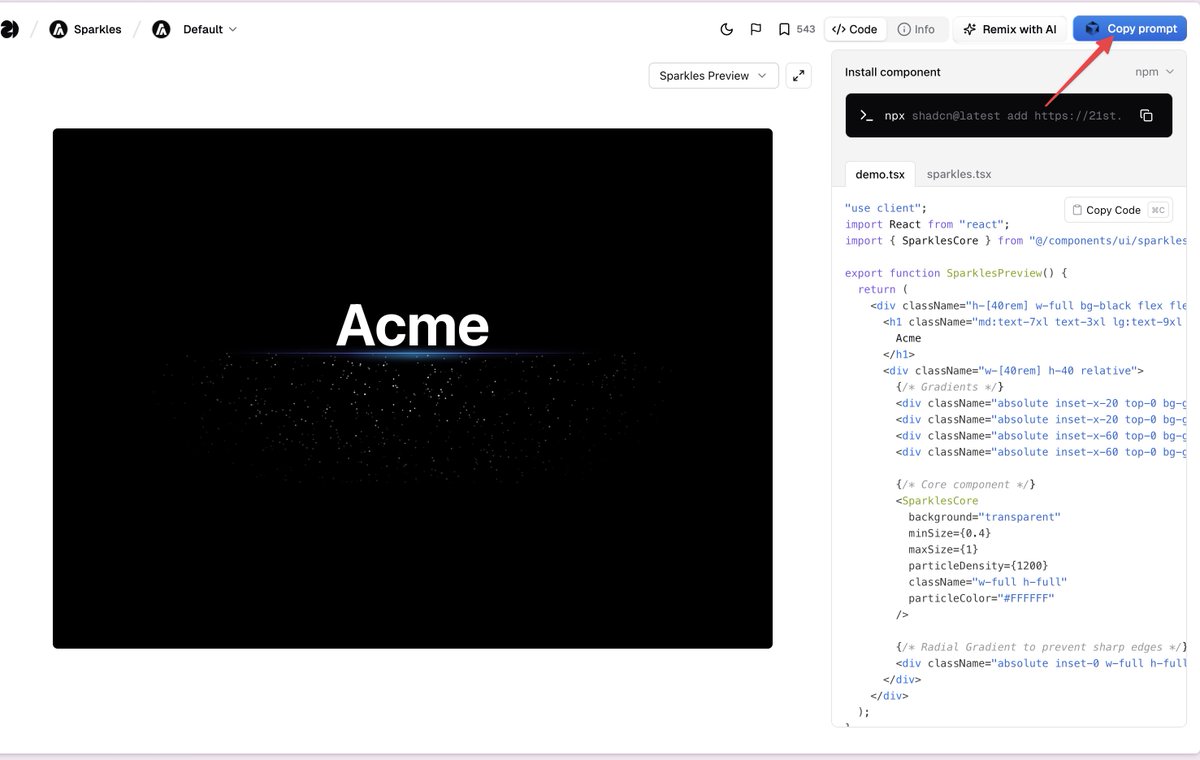
Task: Select the demo.tsx tab
Action: click(879, 174)
